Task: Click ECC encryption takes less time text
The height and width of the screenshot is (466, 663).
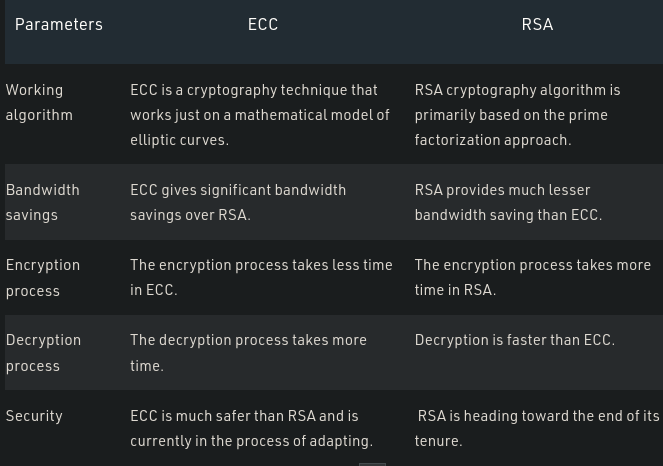Action: [261, 277]
